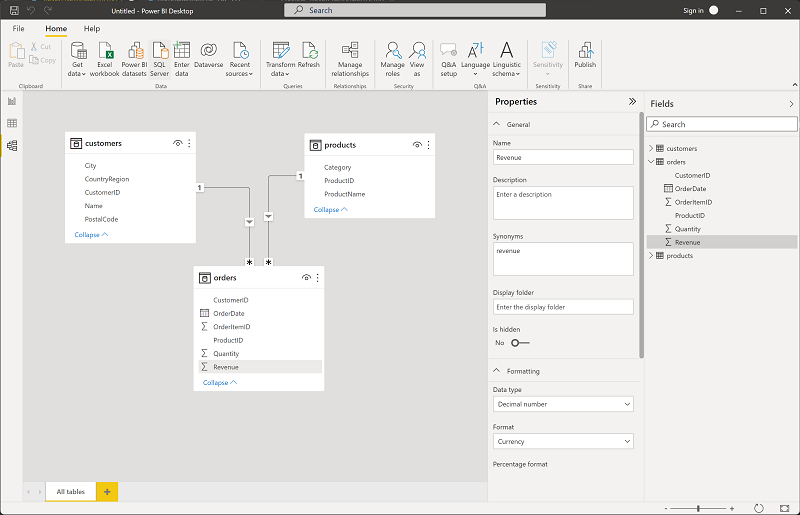Click the Name field containing Revenue

tap(563, 157)
